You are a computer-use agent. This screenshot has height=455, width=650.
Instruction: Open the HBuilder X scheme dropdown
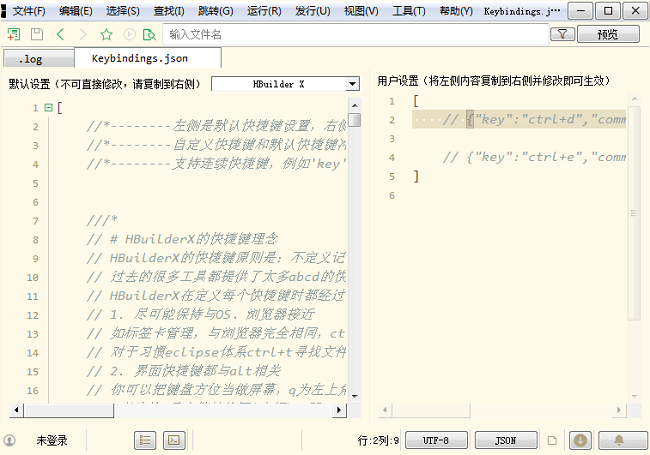pyautogui.click(x=285, y=84)
